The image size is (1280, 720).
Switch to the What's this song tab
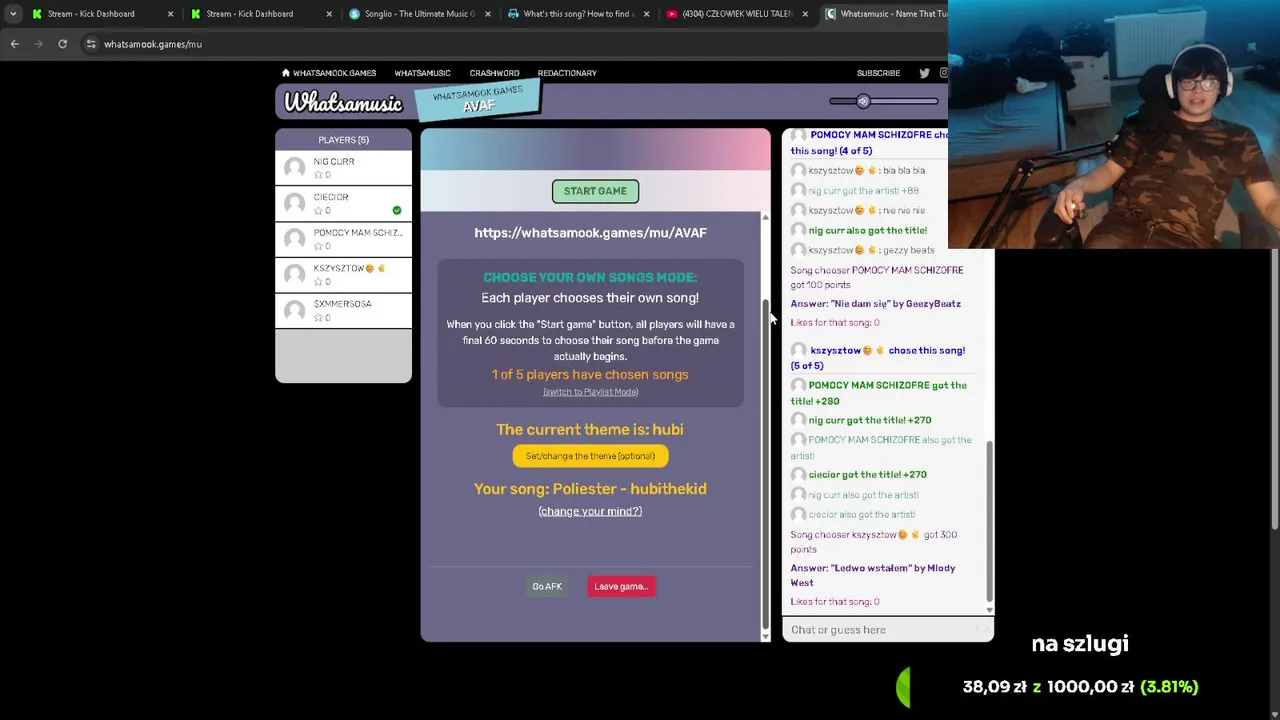[x=578, y=14]
